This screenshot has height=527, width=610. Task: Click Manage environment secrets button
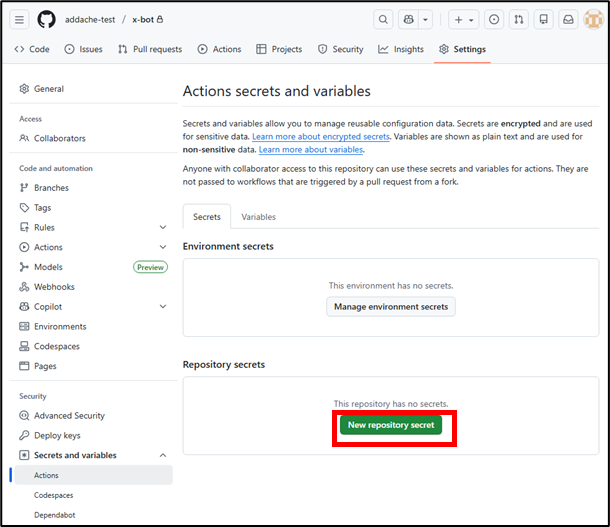tap(391, 306)
